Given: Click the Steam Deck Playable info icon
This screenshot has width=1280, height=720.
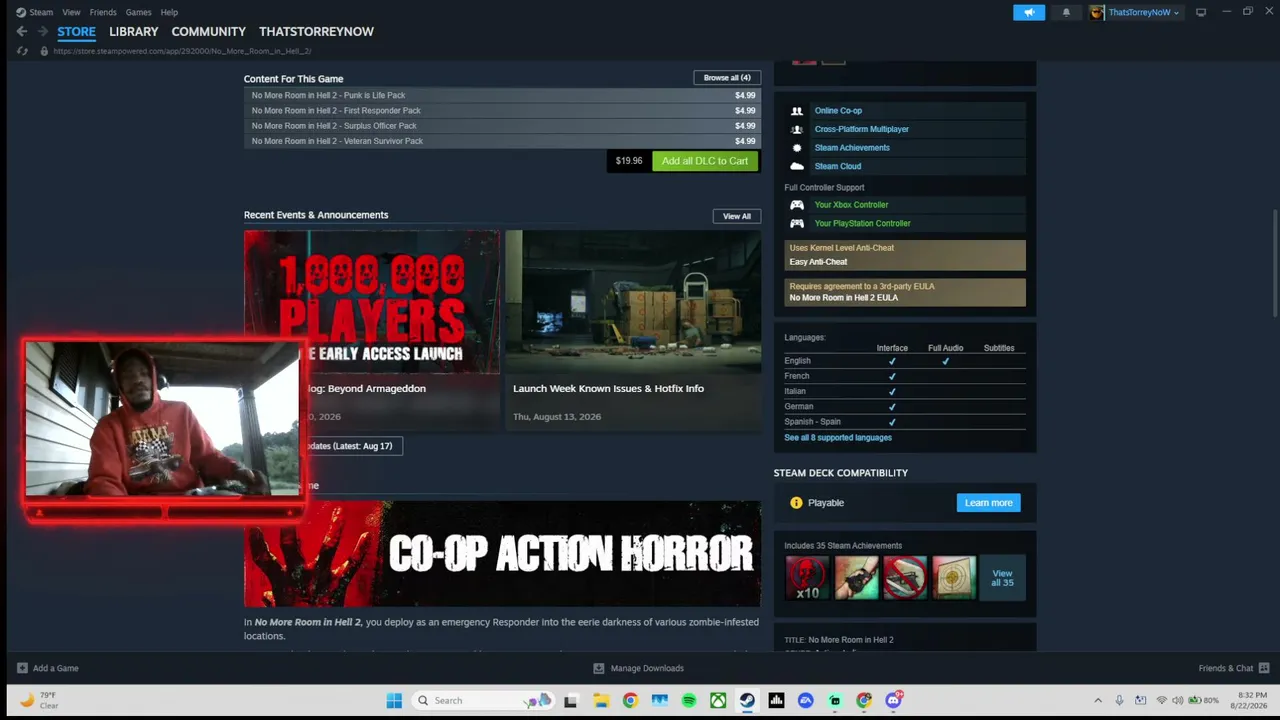Looking at the screenshot, I should click(x=796, y=503).
